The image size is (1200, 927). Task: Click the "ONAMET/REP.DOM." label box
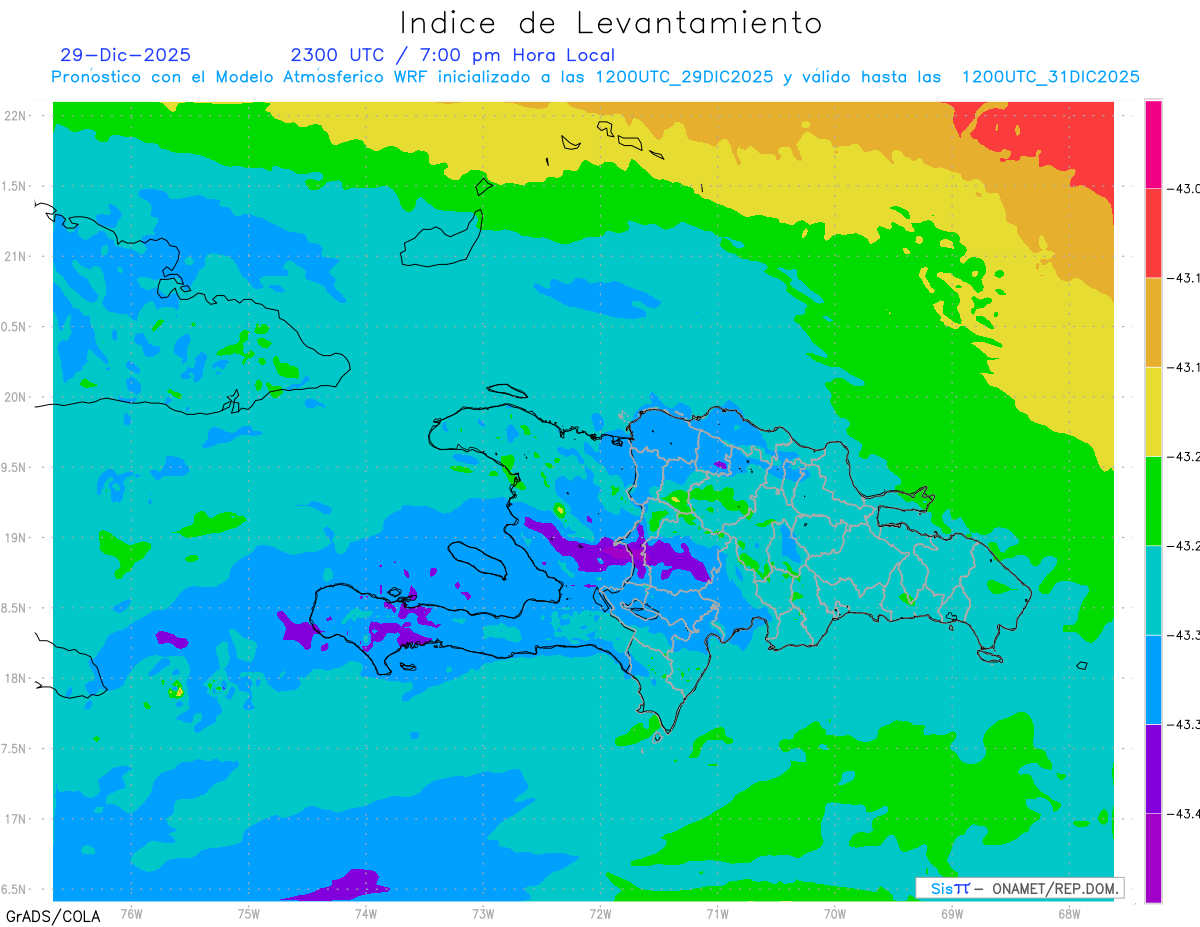point(1019,888)
